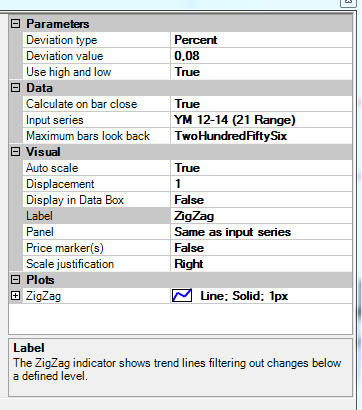Change Display in Data Box False value
This screenshot has height=410, width=362.
(x=261, y=200)
